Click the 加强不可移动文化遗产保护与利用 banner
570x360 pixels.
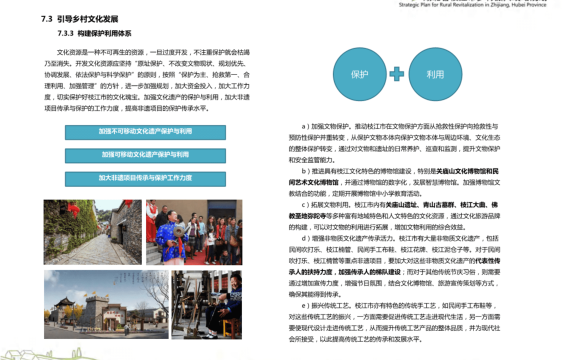click(x=145, y=132)
